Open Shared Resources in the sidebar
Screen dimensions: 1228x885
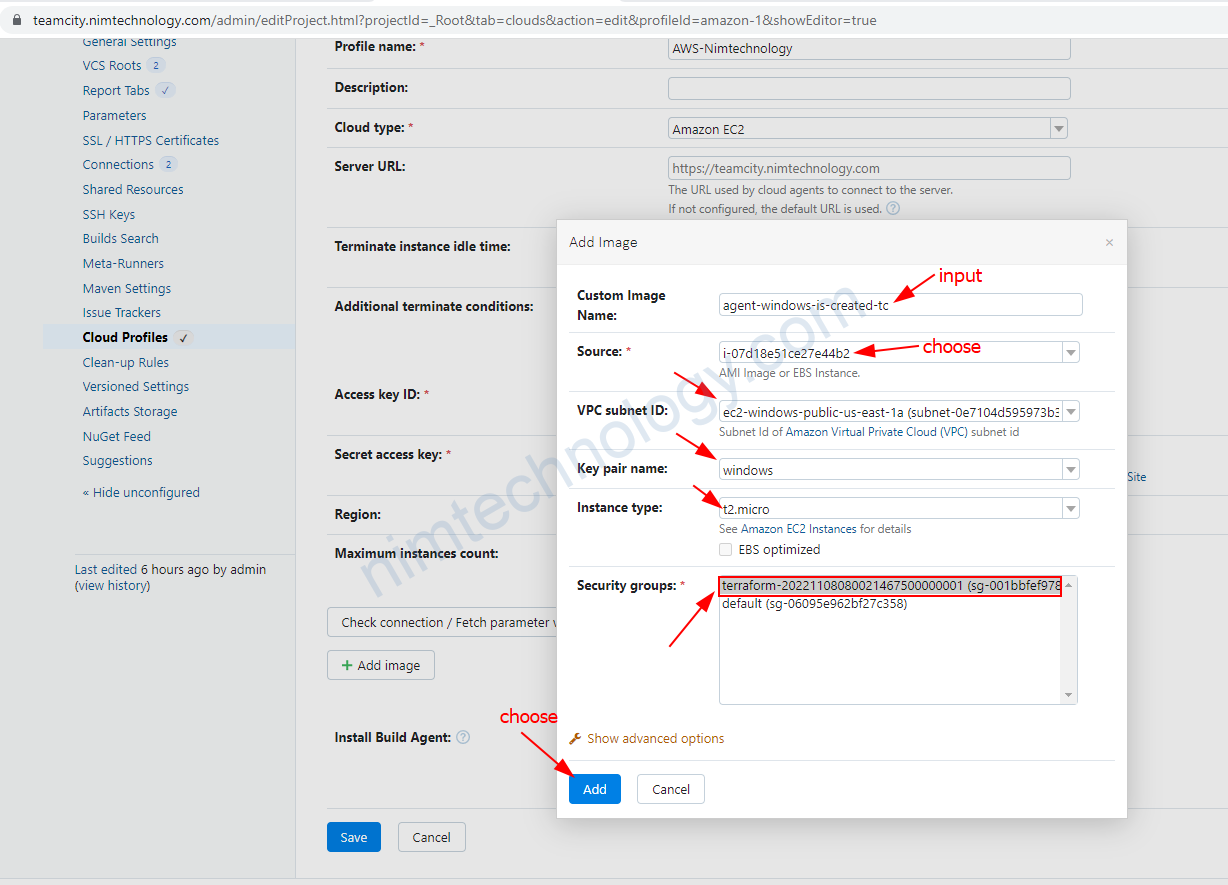coord(133,190)
